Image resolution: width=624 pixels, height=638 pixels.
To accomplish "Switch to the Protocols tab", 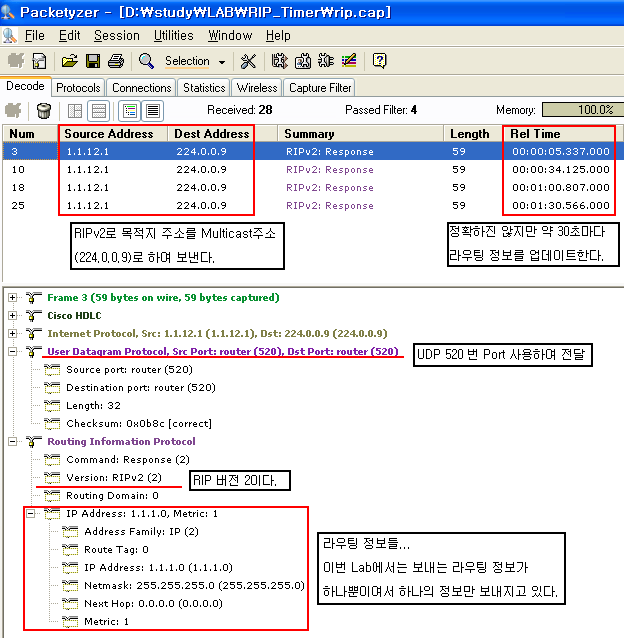I will tap(78, 88).
